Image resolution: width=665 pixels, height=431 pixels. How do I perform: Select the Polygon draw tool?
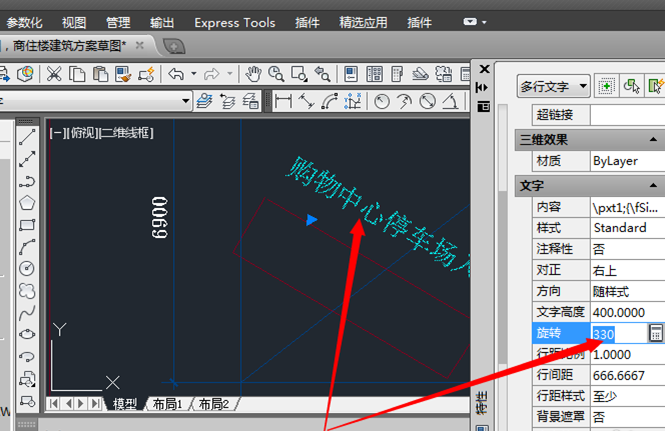tap(27, 203)
